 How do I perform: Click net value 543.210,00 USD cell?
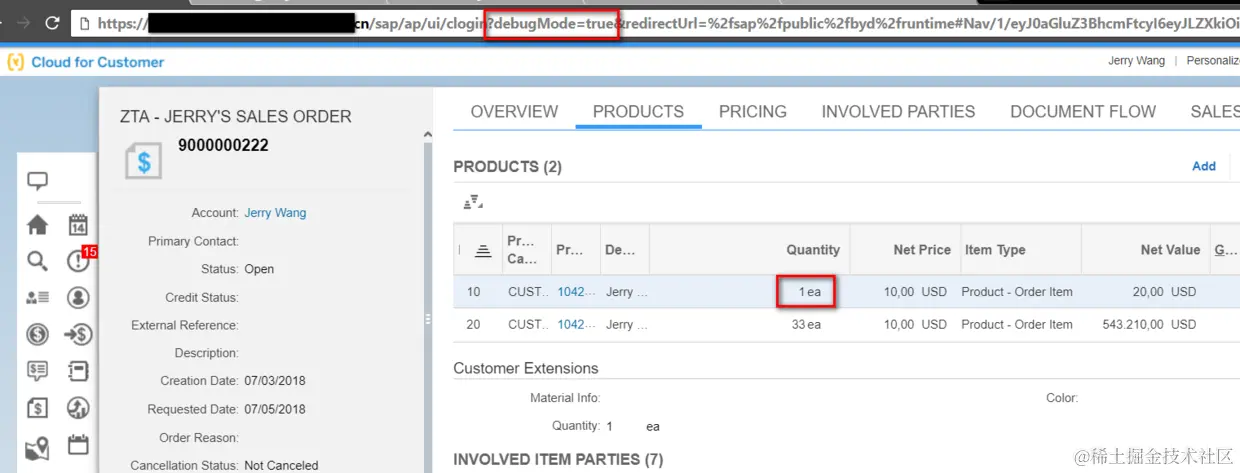pyautogui.click(x=1146, y=324)
